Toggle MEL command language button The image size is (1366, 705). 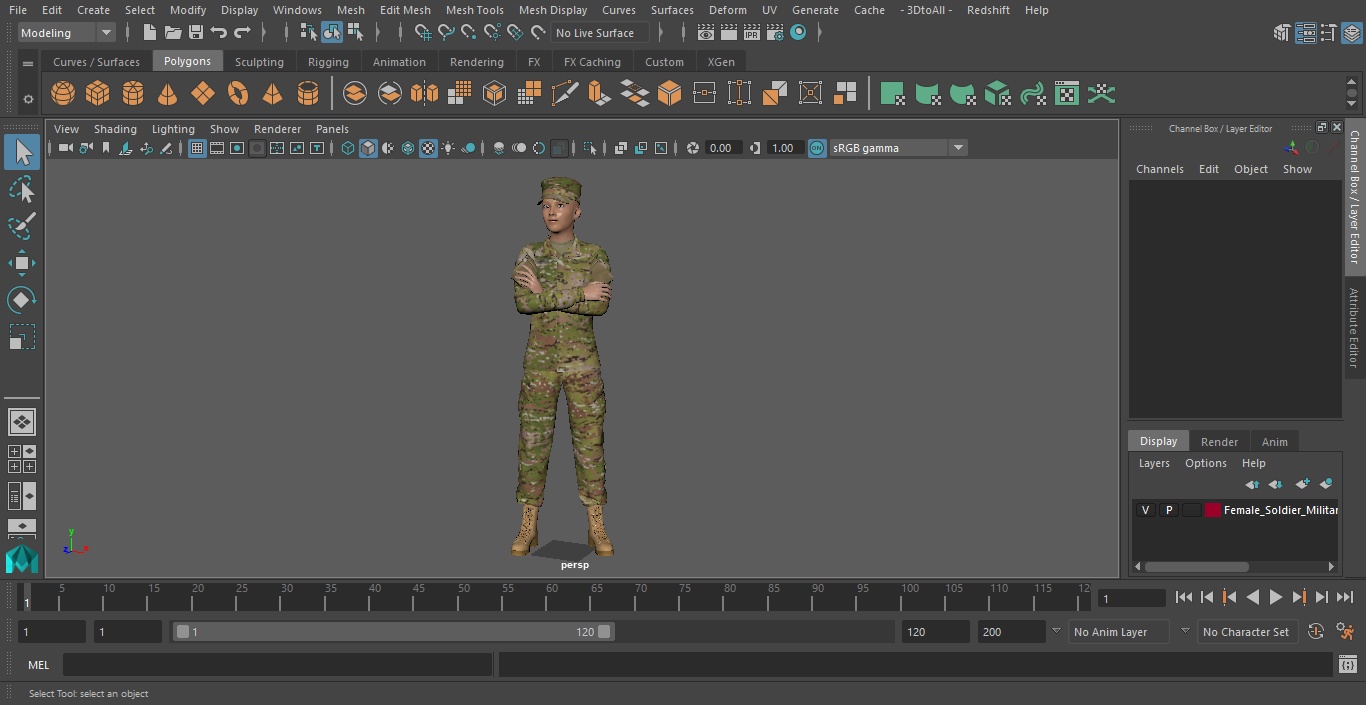point(38,665)
